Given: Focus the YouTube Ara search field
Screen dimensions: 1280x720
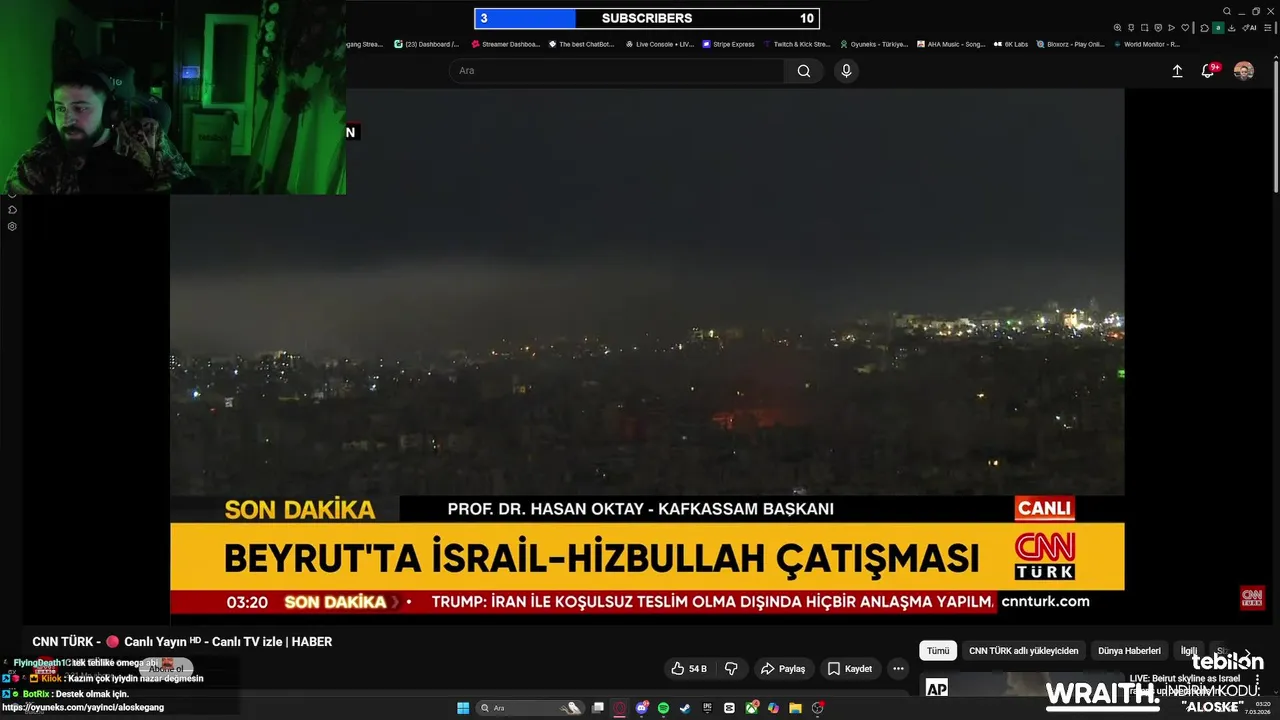Looking at the screenshot, I should click(617, 71).
